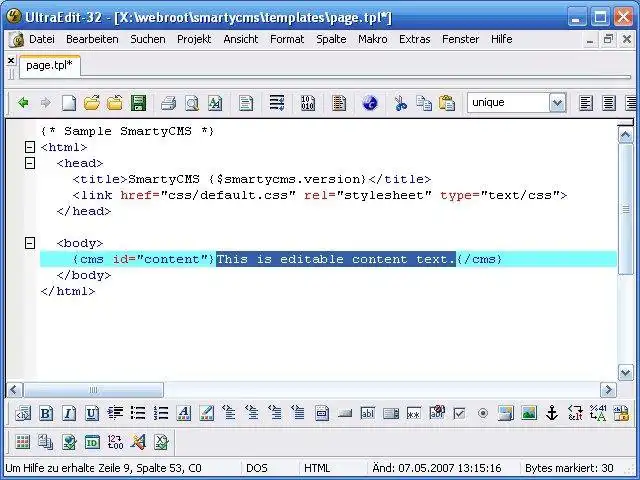Viewport: 640px width, 480px height.
Task: Click the colored table grid icon
Action: (x=23, y=442)
